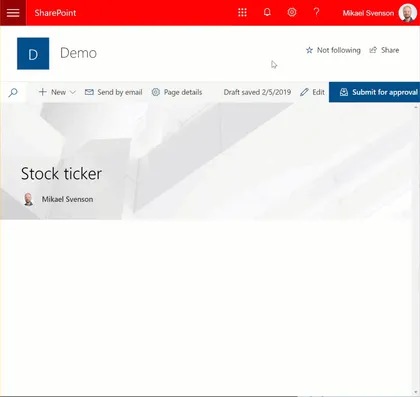Image resolution: width=420 pixels, height=397 pixels.
Task: Click the SharePoint header link
Action: pyautogui.click(x=55, y=13)
